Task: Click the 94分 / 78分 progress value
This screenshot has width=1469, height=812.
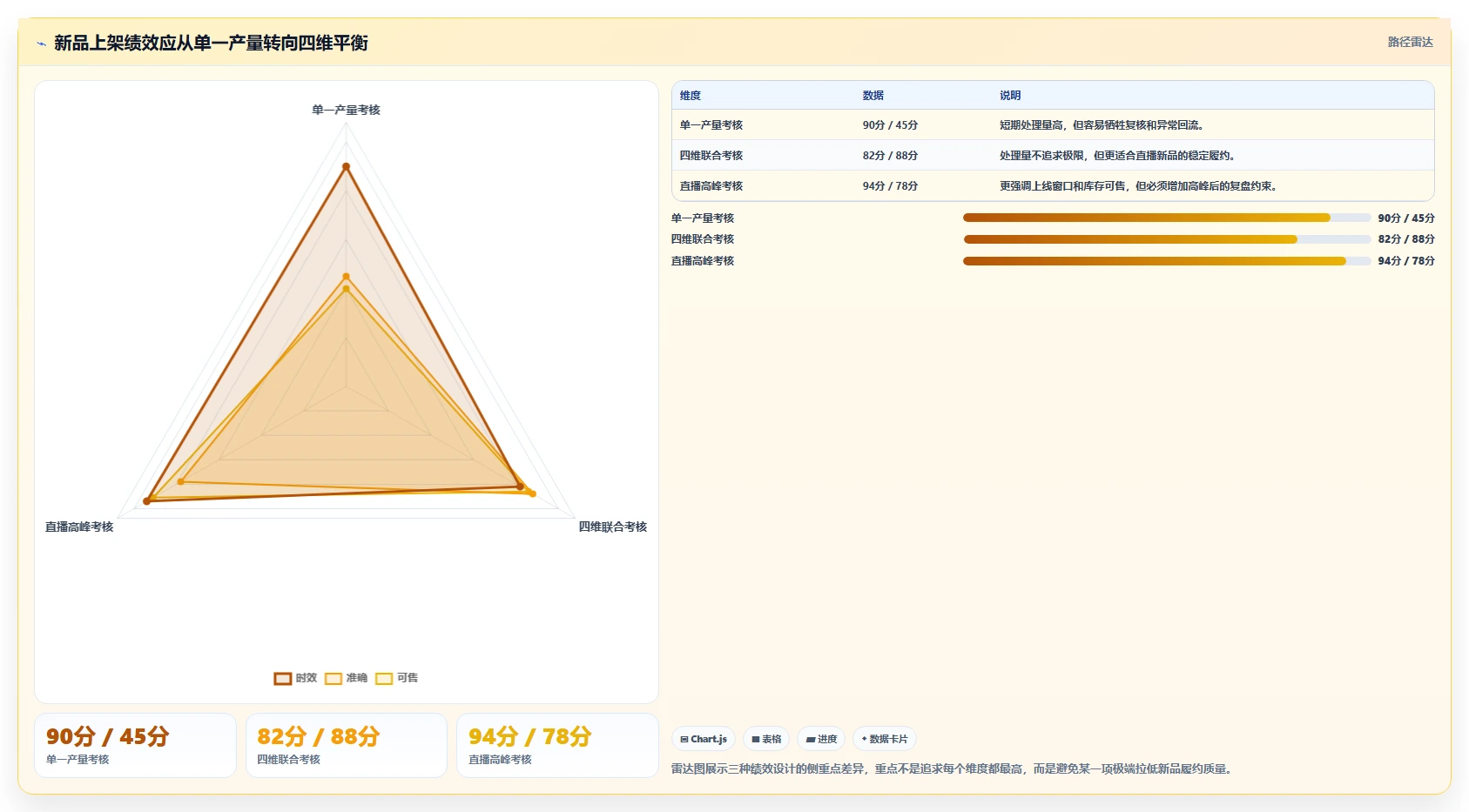Action: 1406,261
